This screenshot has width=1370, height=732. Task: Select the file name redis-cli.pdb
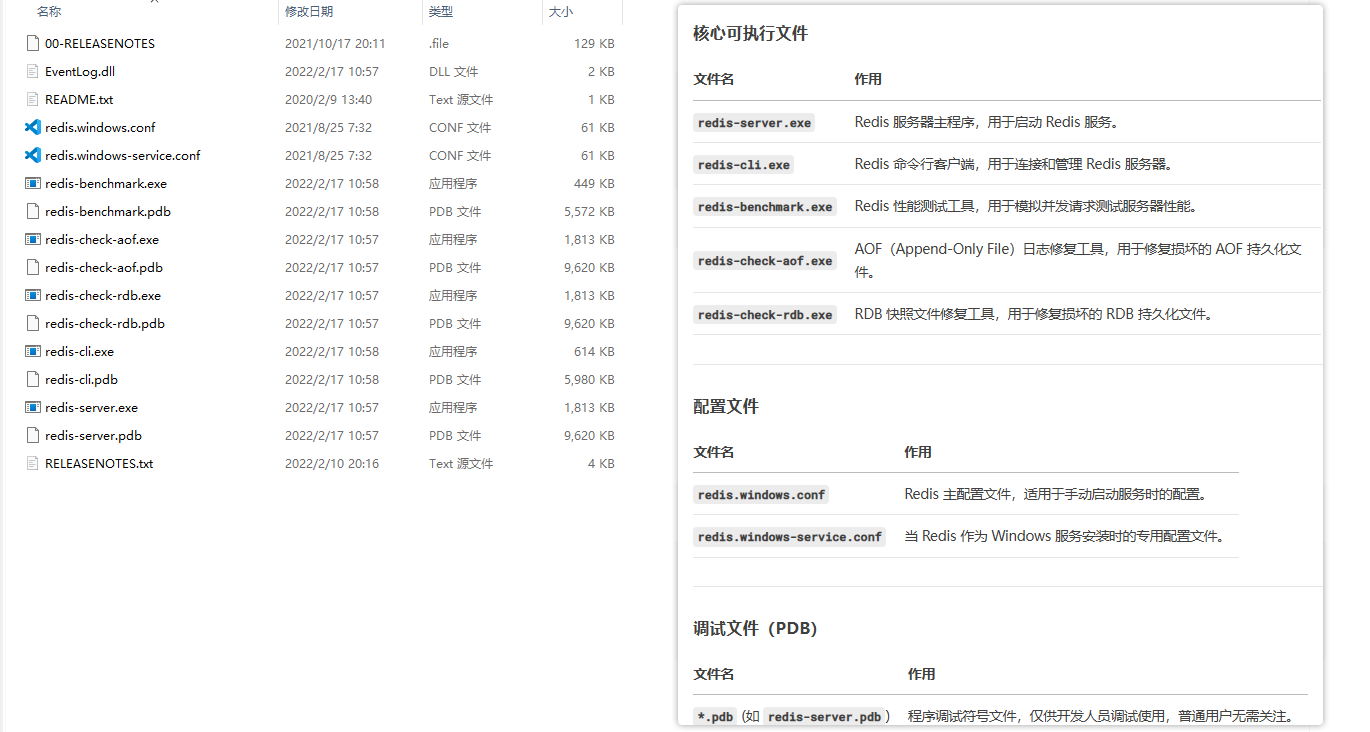click(81, 379)
